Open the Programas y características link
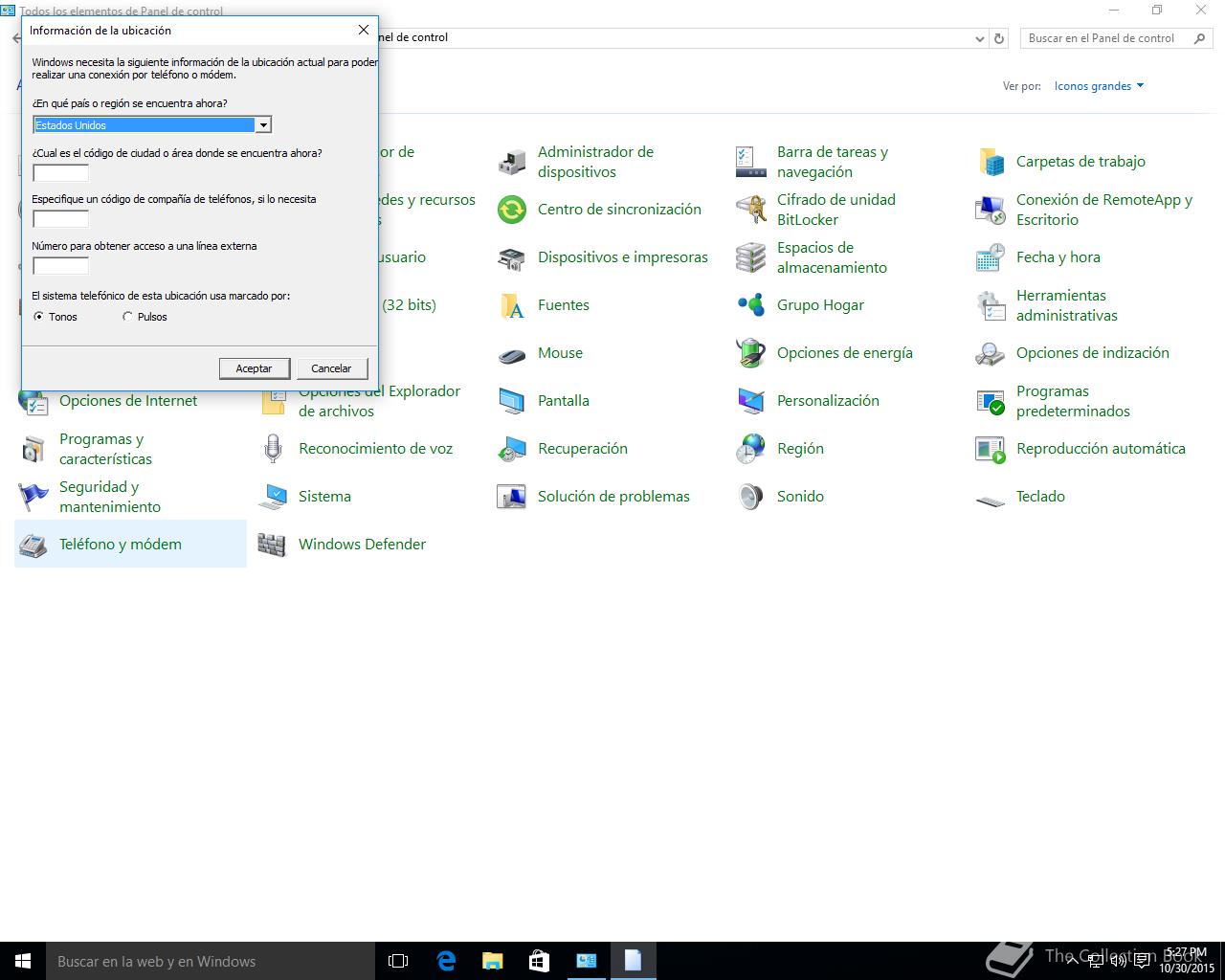The width and height of the screenshot is (1225, 980). [105, 449]
